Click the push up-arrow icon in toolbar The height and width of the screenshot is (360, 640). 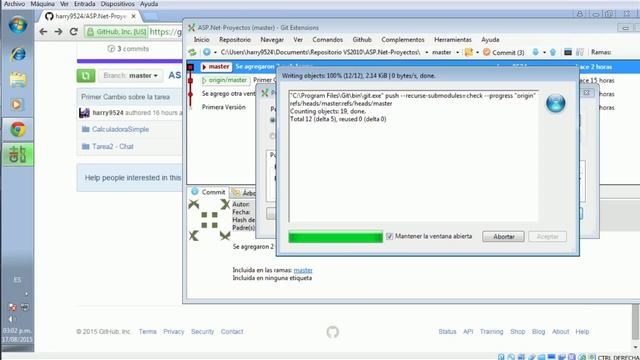[553, 52]
